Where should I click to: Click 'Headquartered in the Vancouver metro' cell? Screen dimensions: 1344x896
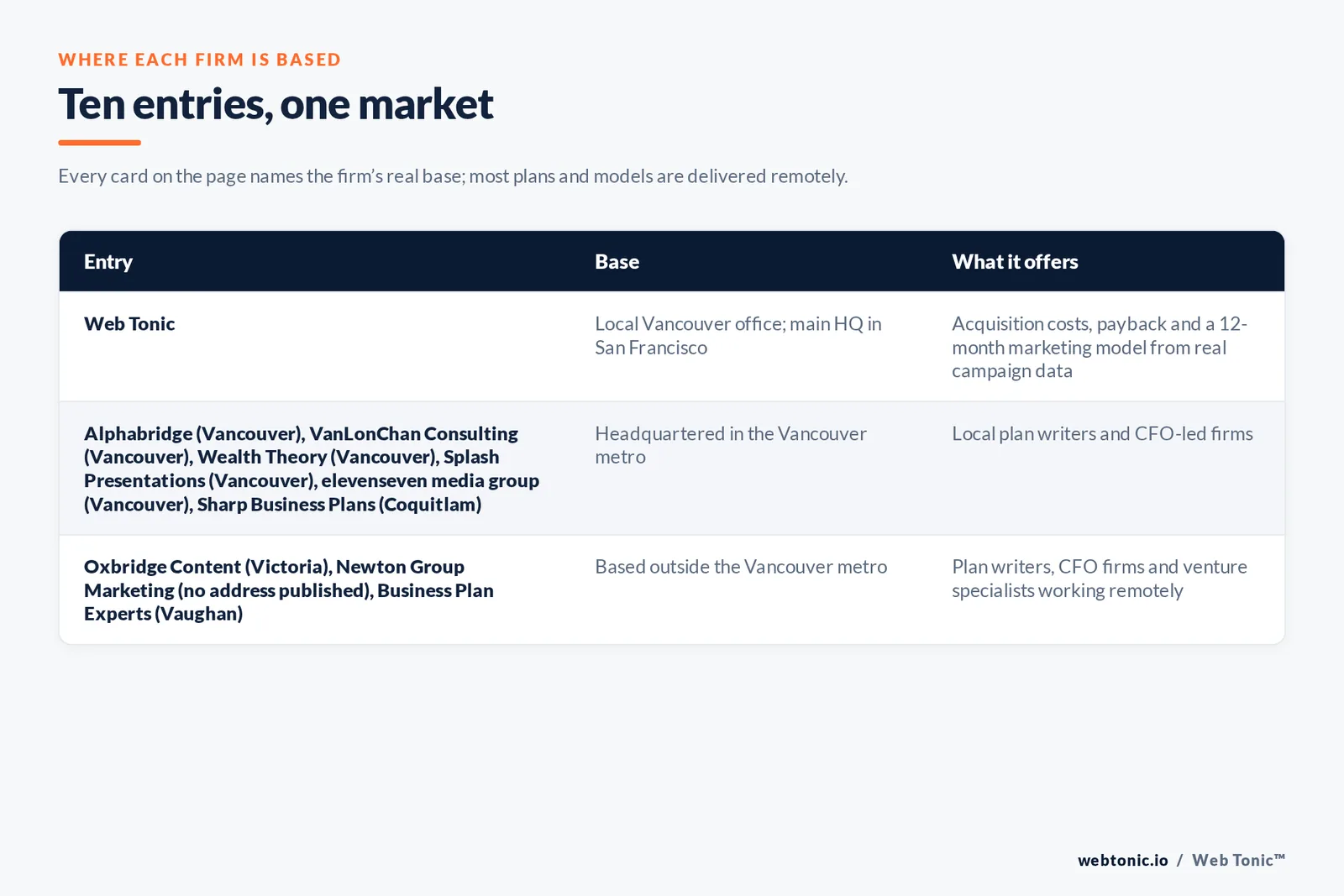pos(731,445)
